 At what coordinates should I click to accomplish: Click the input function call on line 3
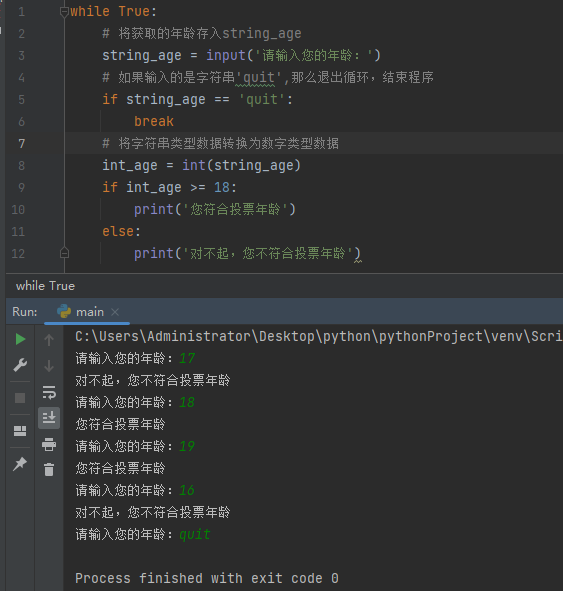click(x=293, y=56)
